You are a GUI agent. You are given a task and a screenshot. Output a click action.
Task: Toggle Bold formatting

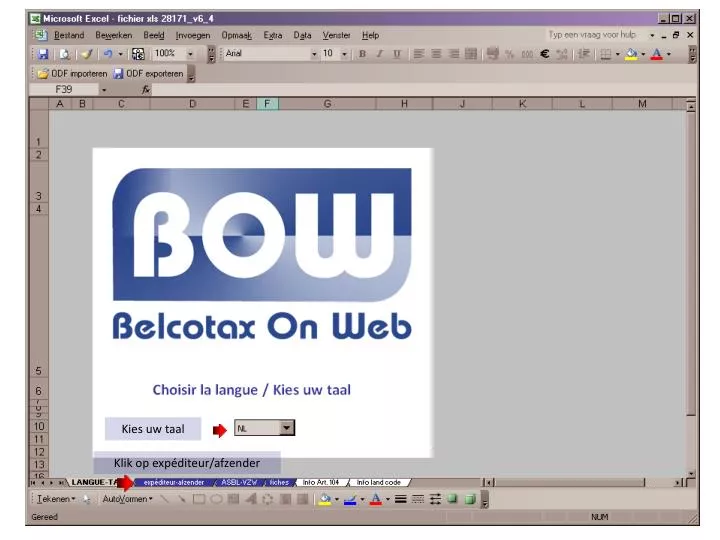pos(362,54)
